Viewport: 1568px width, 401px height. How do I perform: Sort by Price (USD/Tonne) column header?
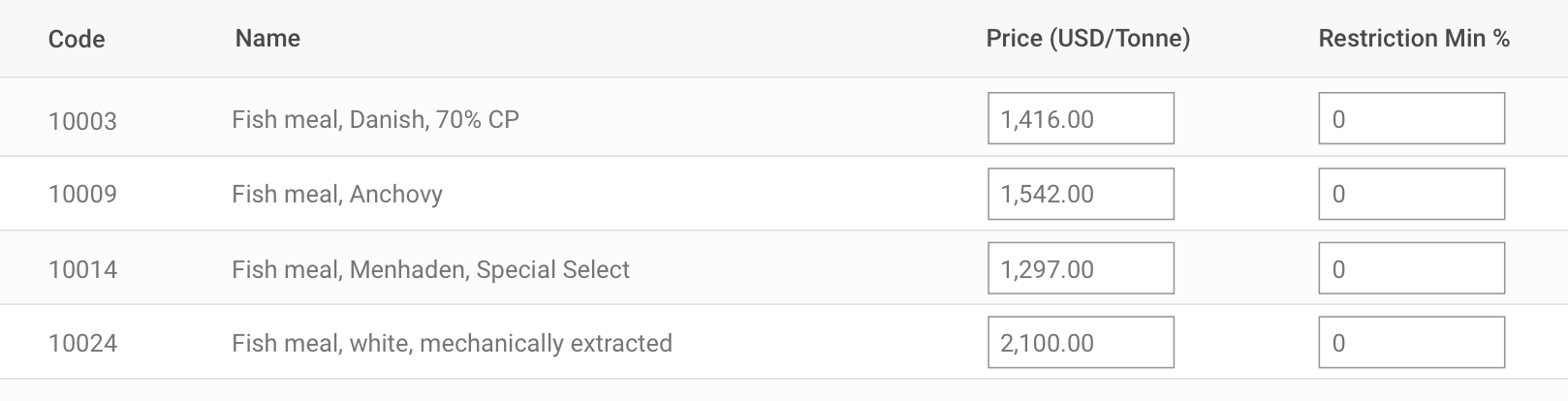[1087, 39]
